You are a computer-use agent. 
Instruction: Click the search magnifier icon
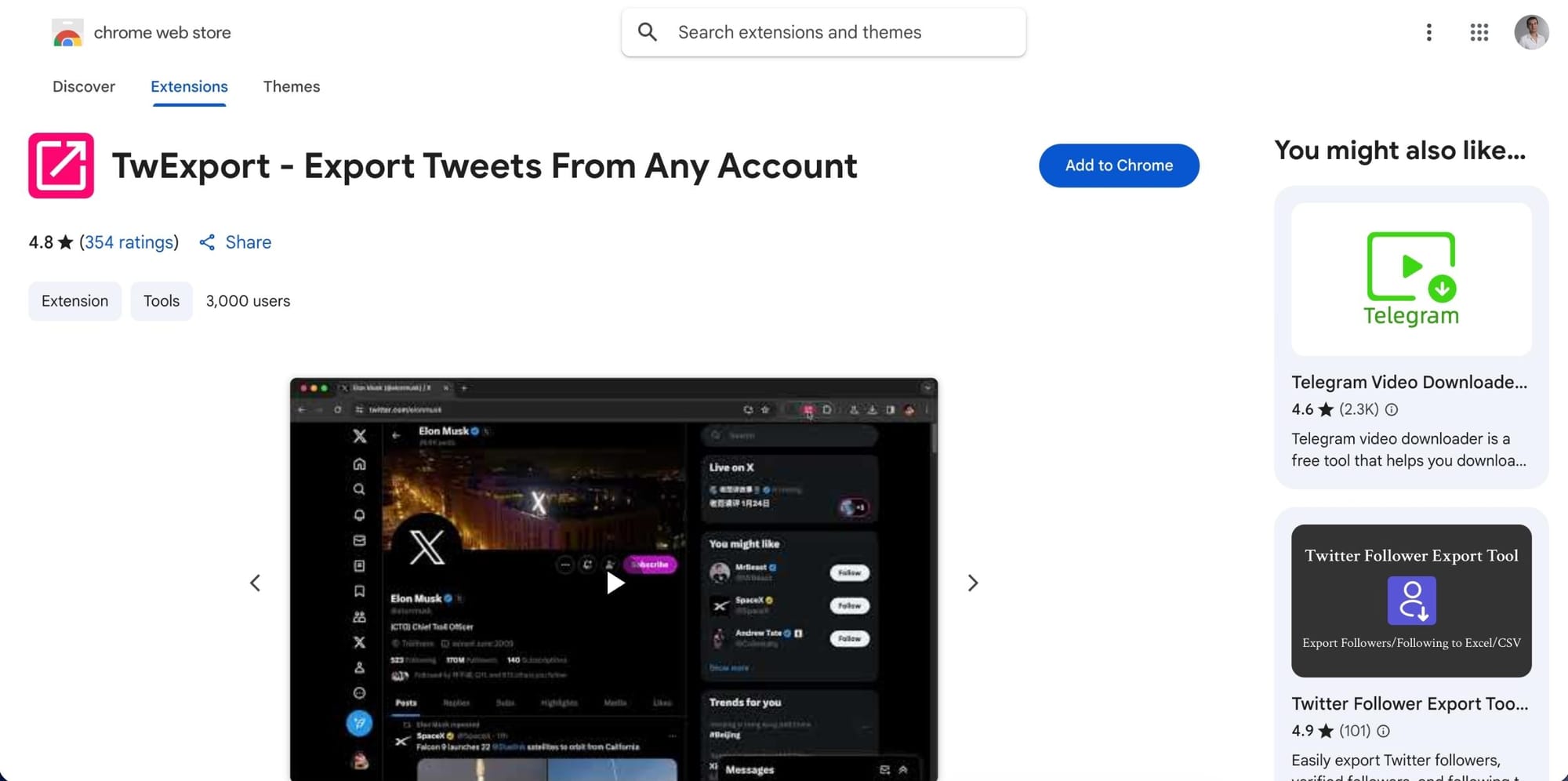click(x=647, y=31)
